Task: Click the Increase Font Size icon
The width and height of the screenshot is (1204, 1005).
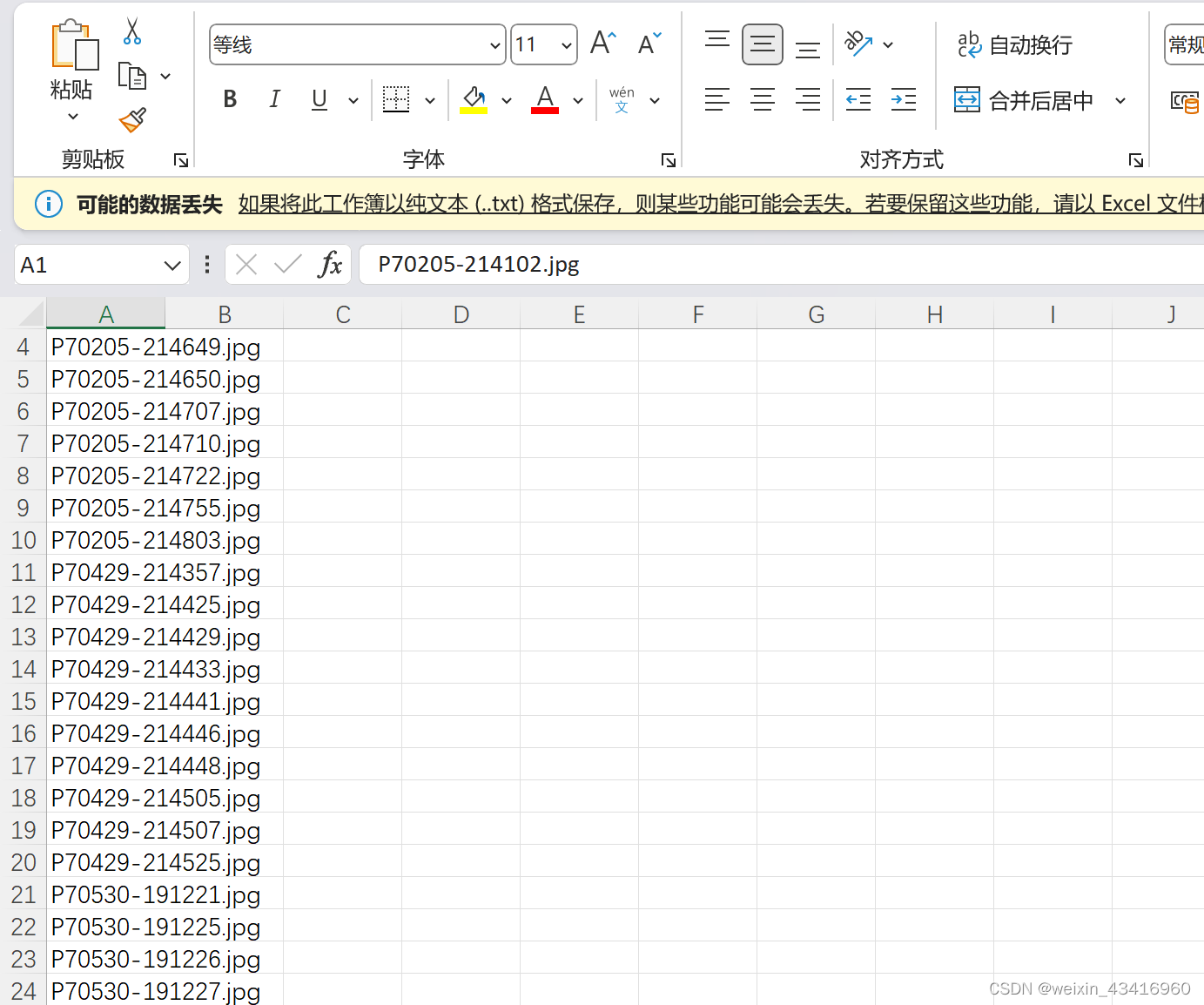Action: point(602,44)
